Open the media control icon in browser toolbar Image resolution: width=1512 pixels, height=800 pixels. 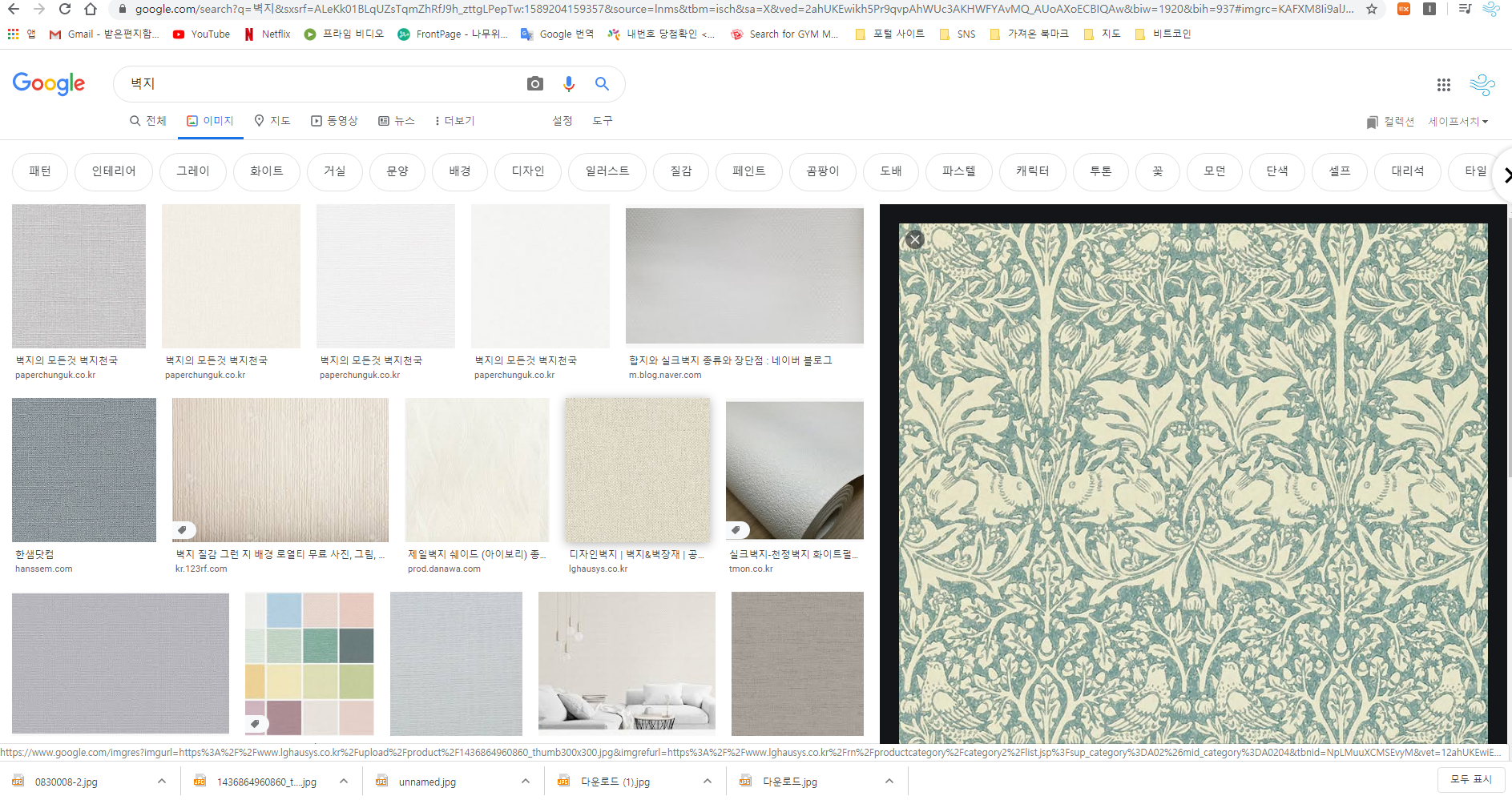pyautogui.click(x=1466, y=9)
